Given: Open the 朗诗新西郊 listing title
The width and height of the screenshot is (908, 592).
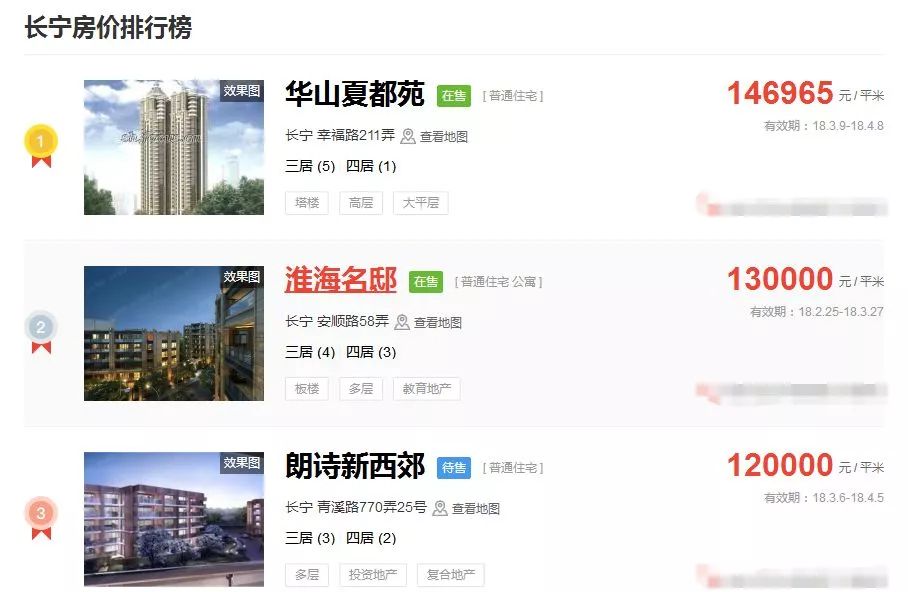Looking at the screenshot, I should click(x=354, y=466).
